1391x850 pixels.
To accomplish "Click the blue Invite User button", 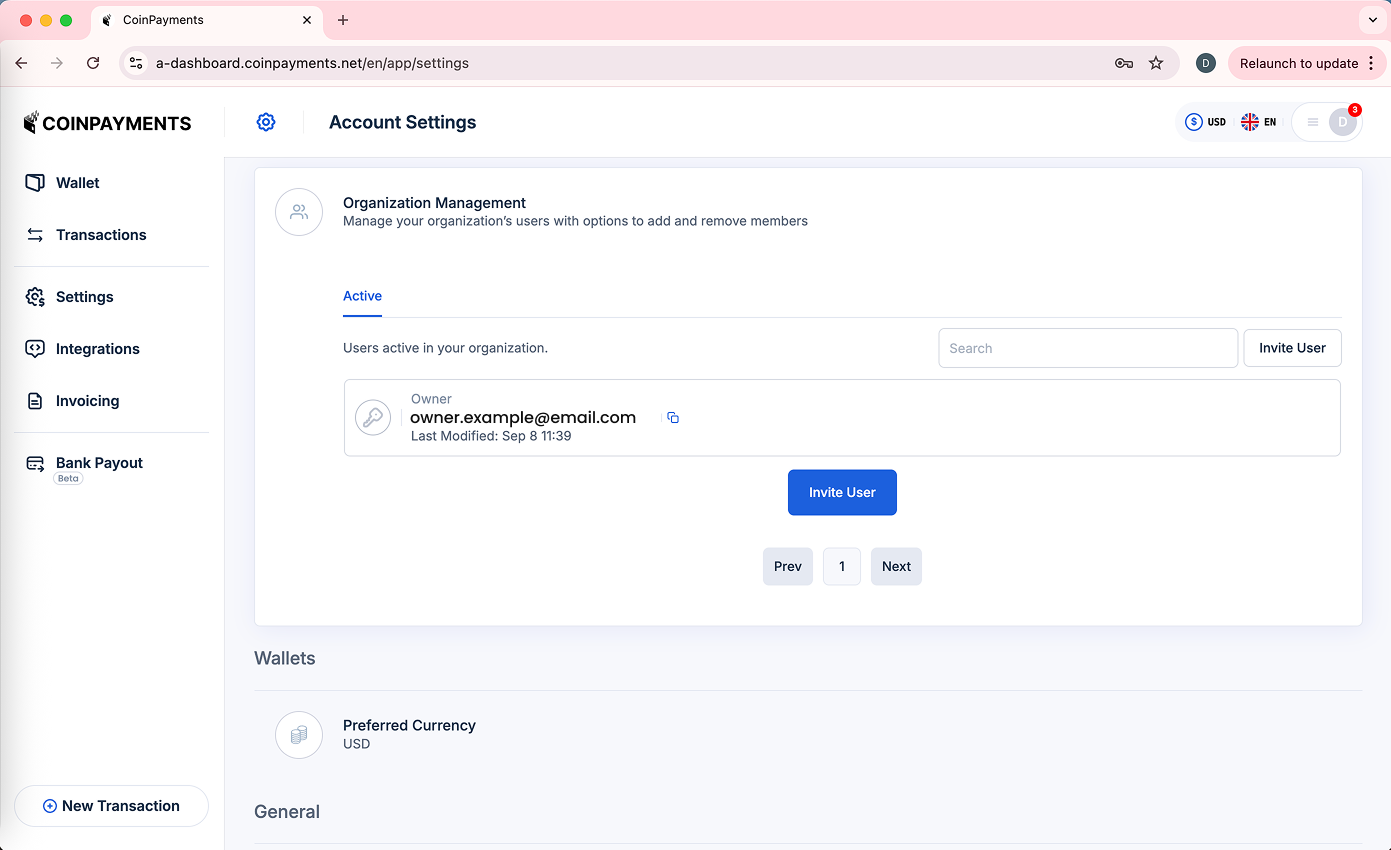I will (842, 493).
